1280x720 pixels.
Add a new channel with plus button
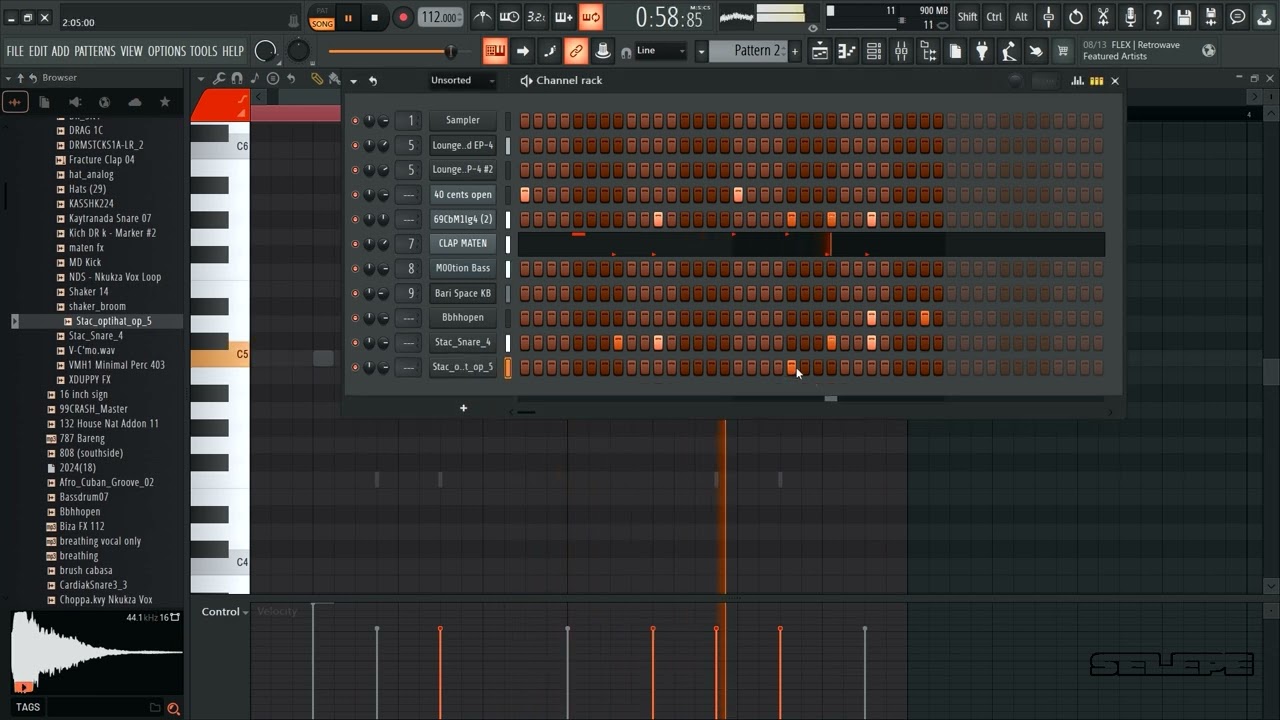463,408
